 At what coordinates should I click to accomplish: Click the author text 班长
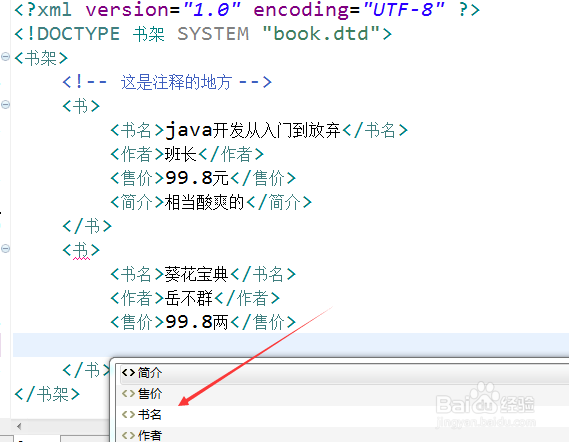[x=181, y=154]
